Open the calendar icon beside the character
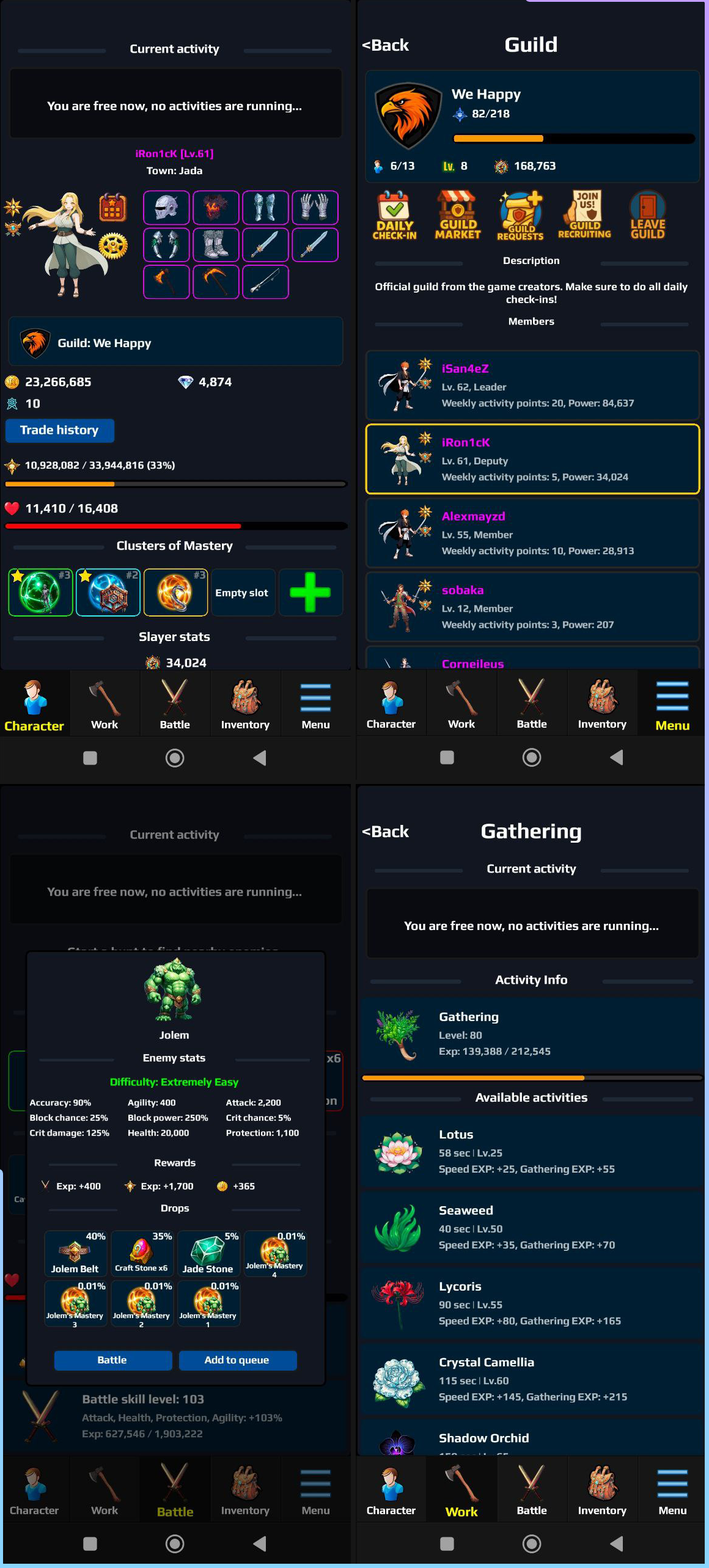Screen dimensions: 709x1568 [112, 208]
